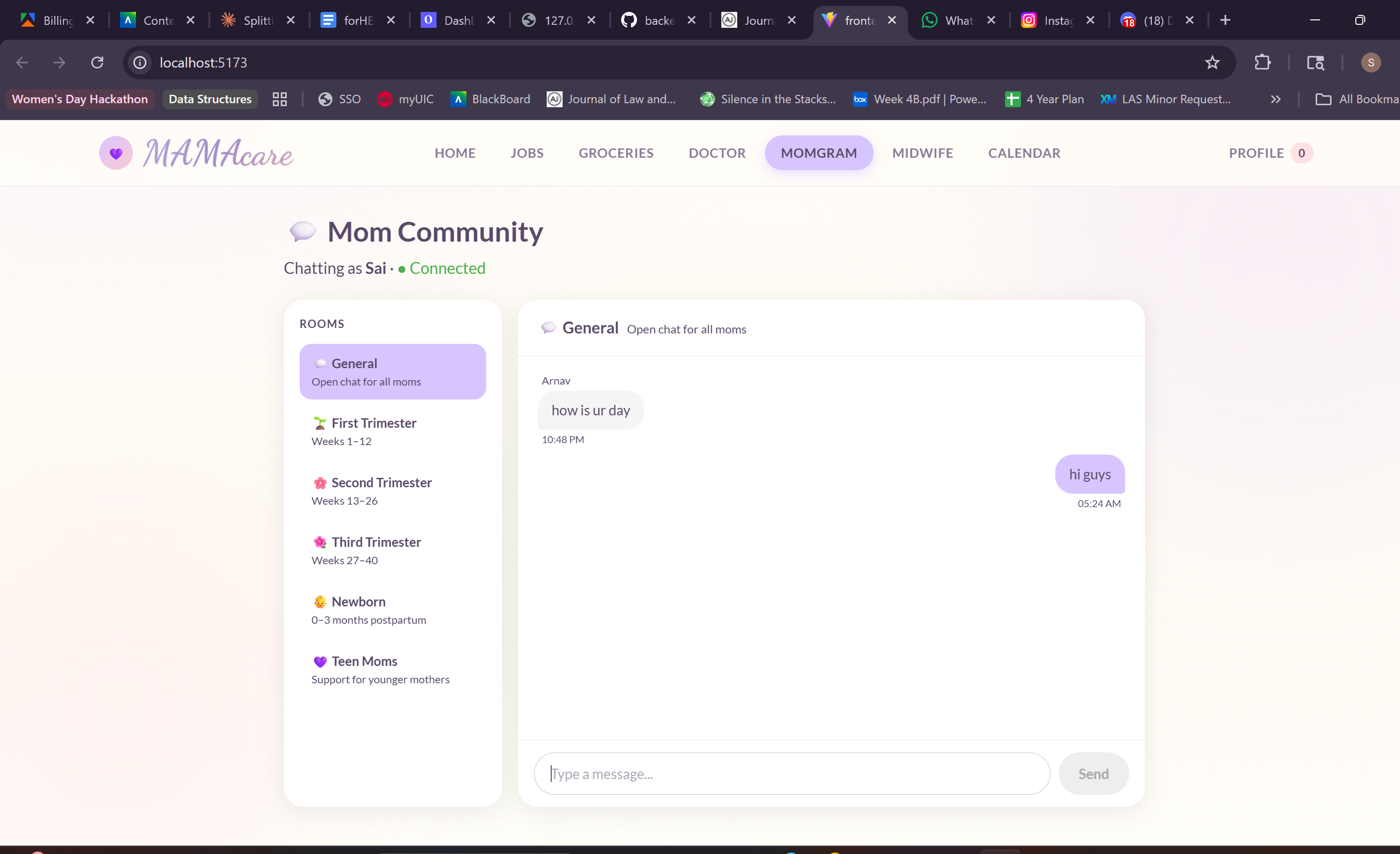
Task: Focus the Type a message field
Action: pos(791,773)
